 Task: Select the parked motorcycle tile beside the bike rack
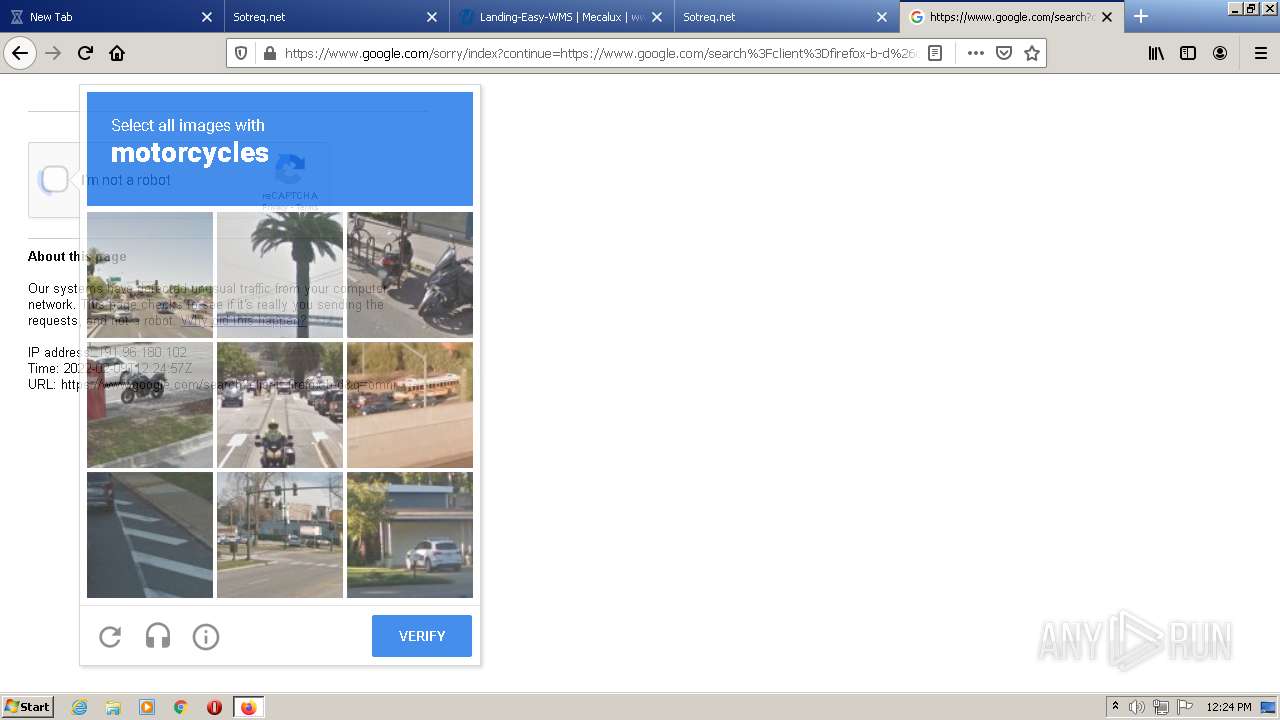410,275
